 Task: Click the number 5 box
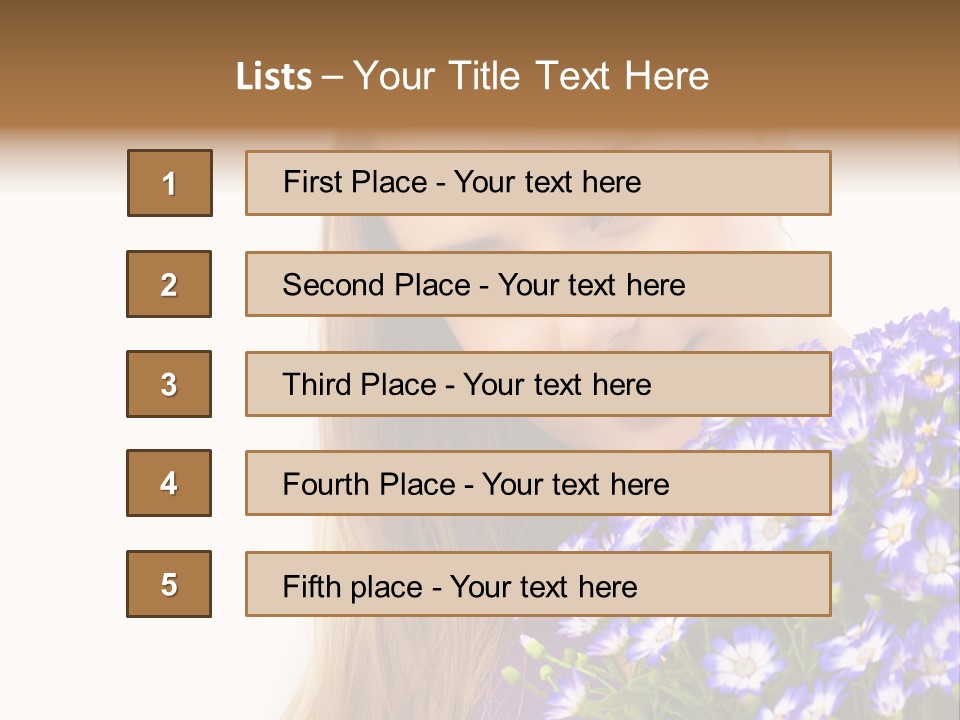point(169,584)
